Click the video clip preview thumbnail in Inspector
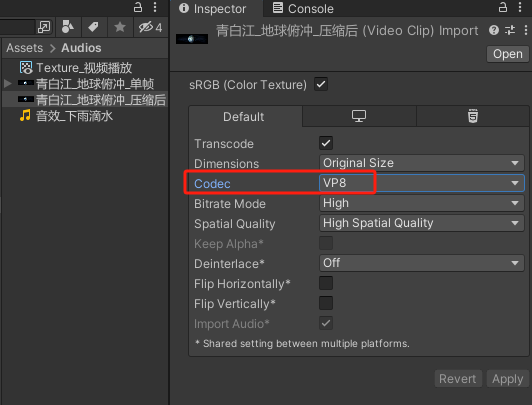This screenshot has width=532, height=405. 192,39
